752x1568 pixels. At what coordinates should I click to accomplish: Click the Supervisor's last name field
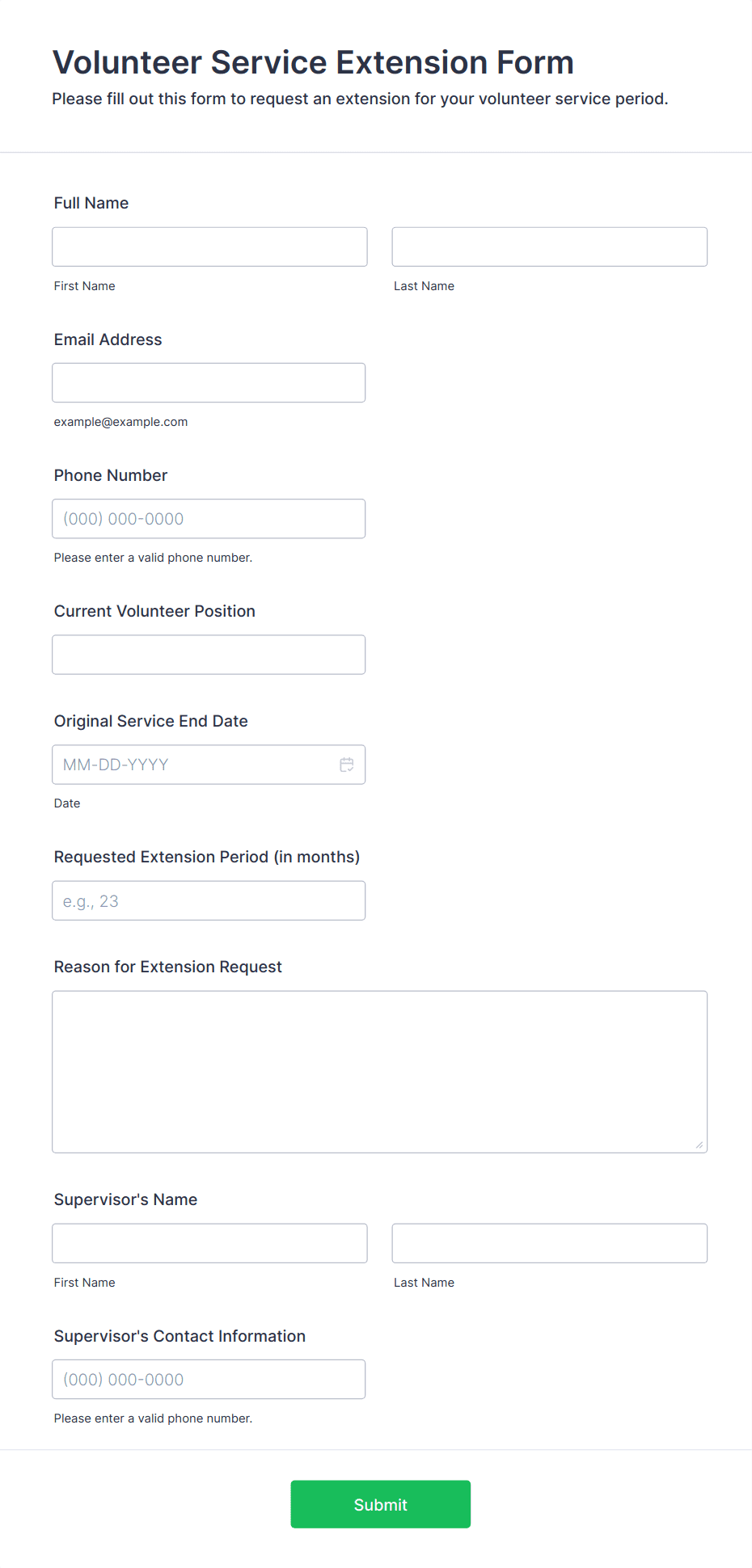[x=549, y=1243]
